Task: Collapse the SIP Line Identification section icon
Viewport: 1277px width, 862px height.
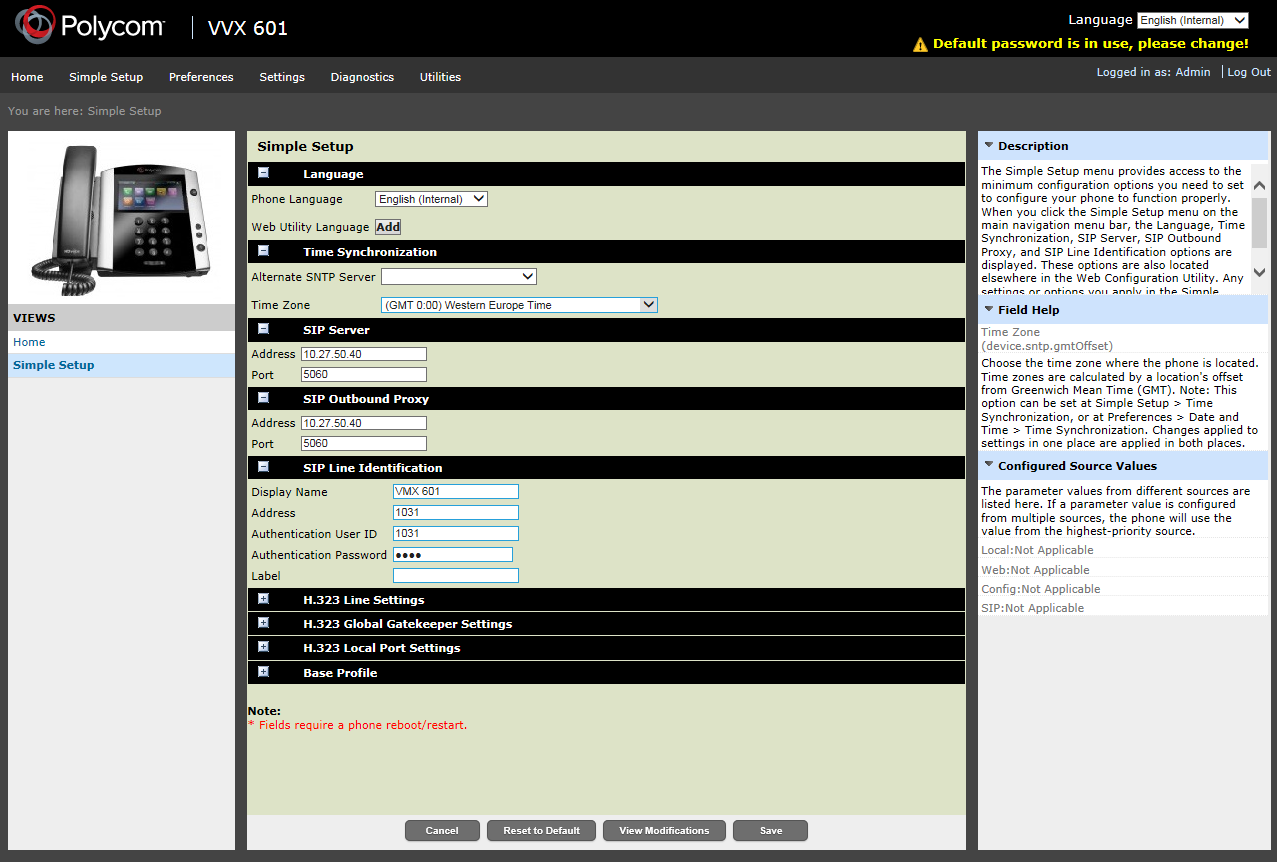Action: (x=263, y=467)
